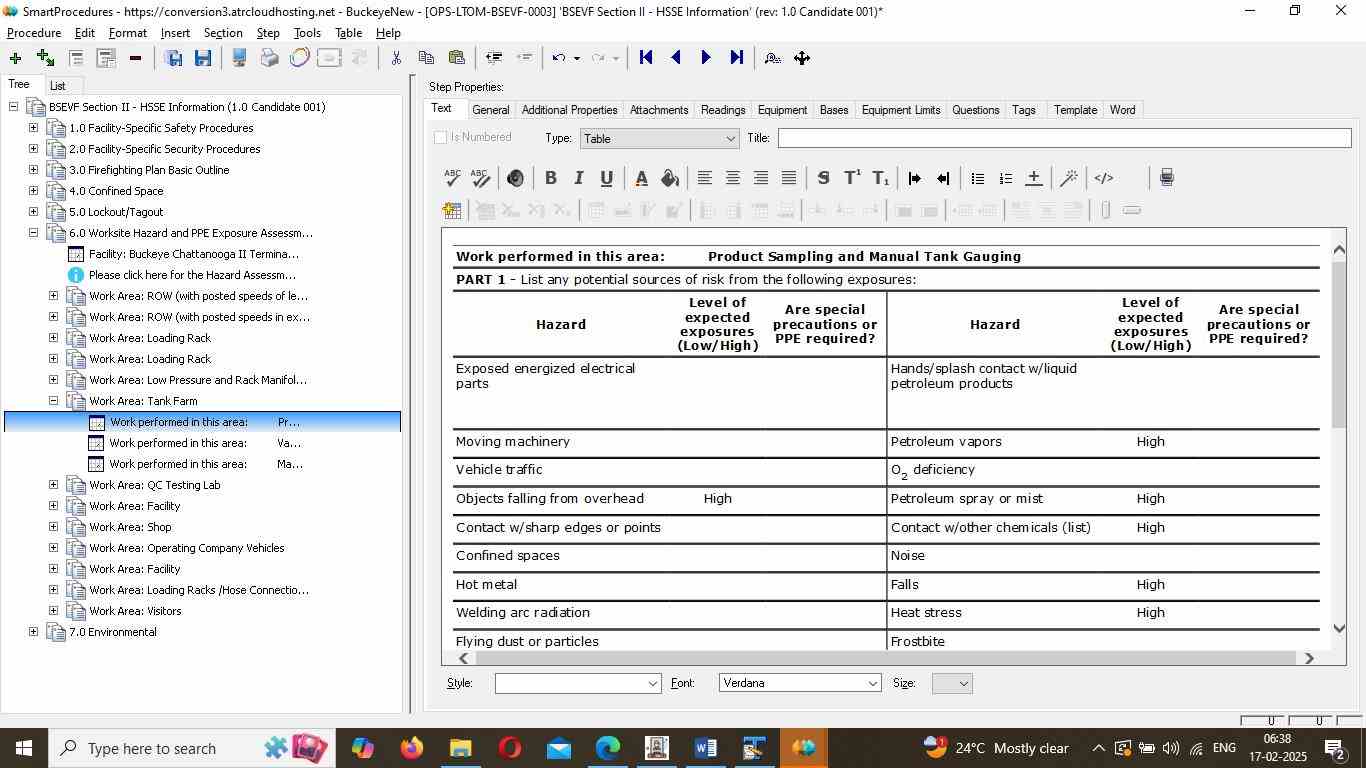The height and width of the screenshot is (768, 1366).
Task: Expand 1.0 Facility-Specific Safety Procedures node
Action: tap(33, 128)
